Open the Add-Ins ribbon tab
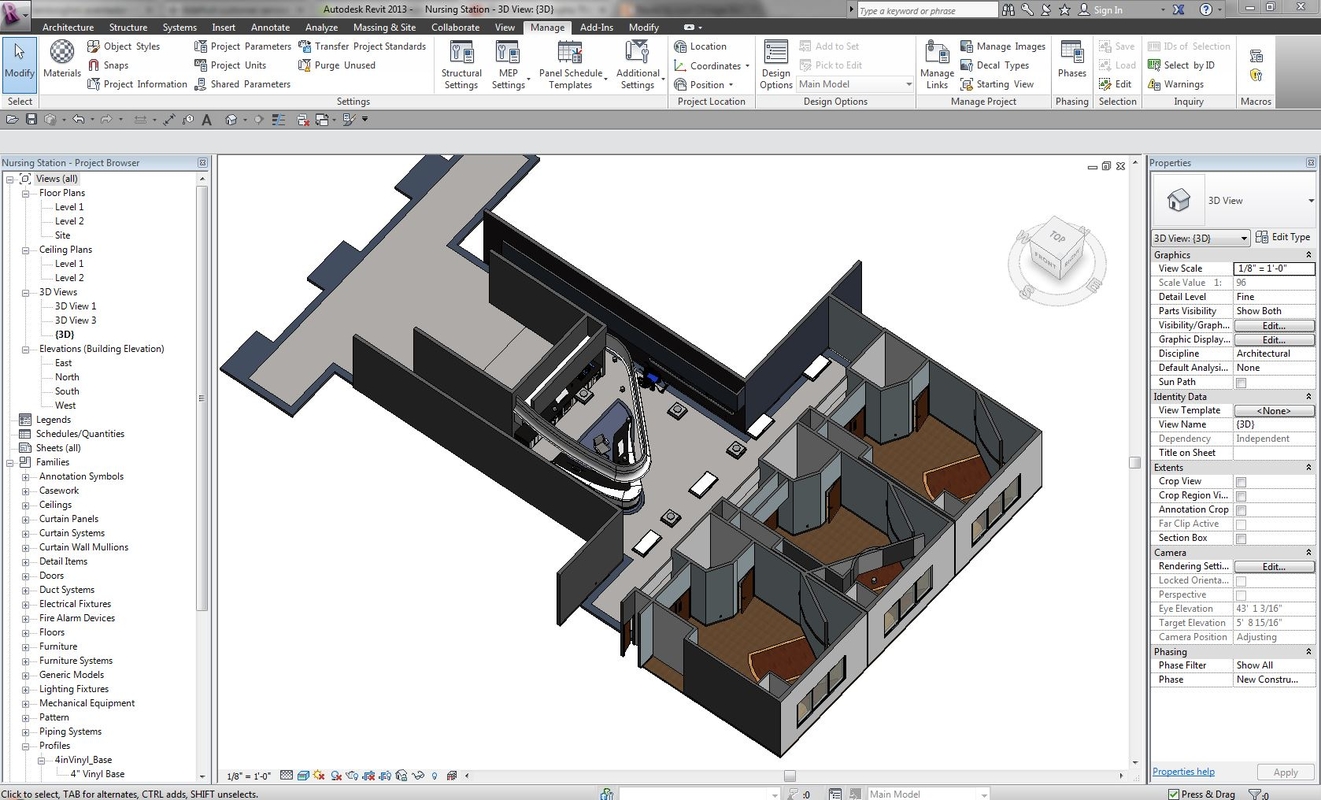This screenshot has height=800, width=1321. (597, 27)
